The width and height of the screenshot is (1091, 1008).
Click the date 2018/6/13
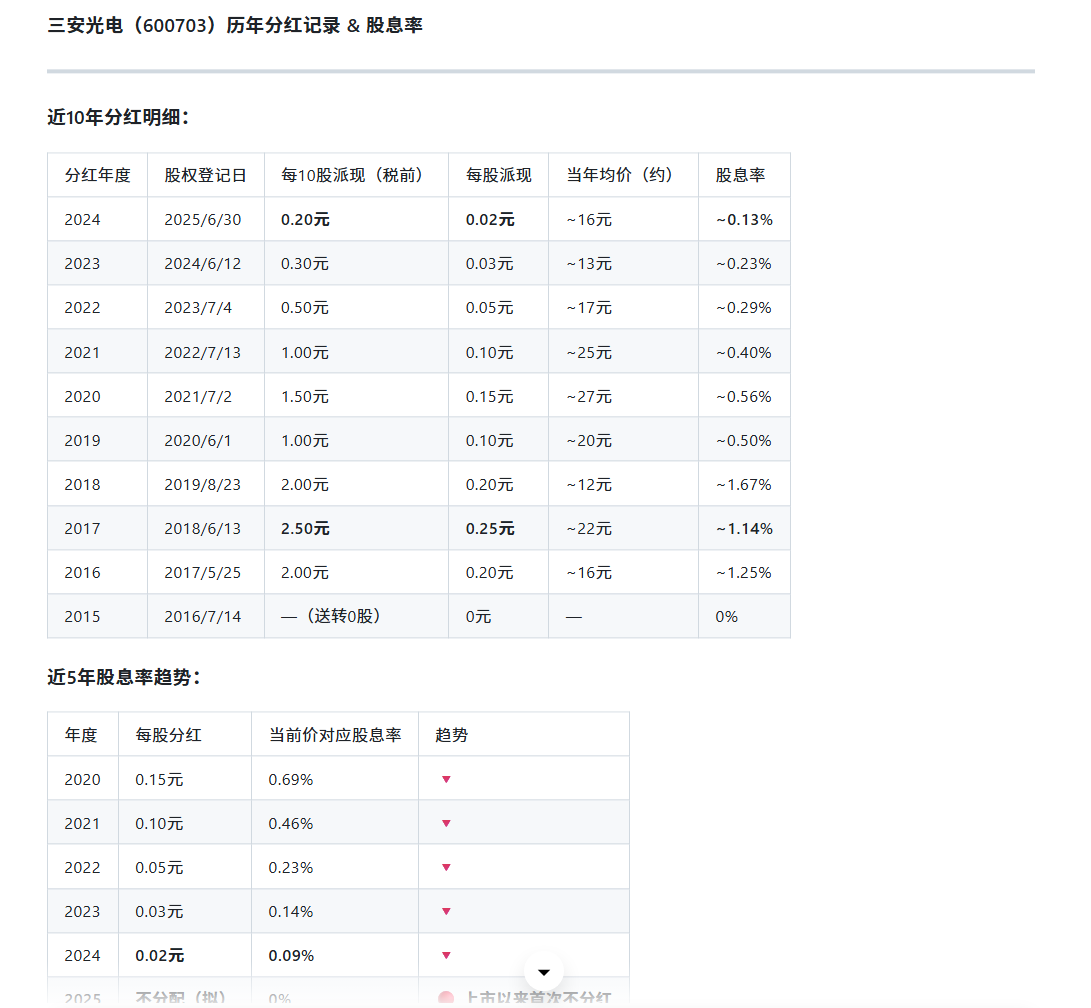tap(202, 529)
